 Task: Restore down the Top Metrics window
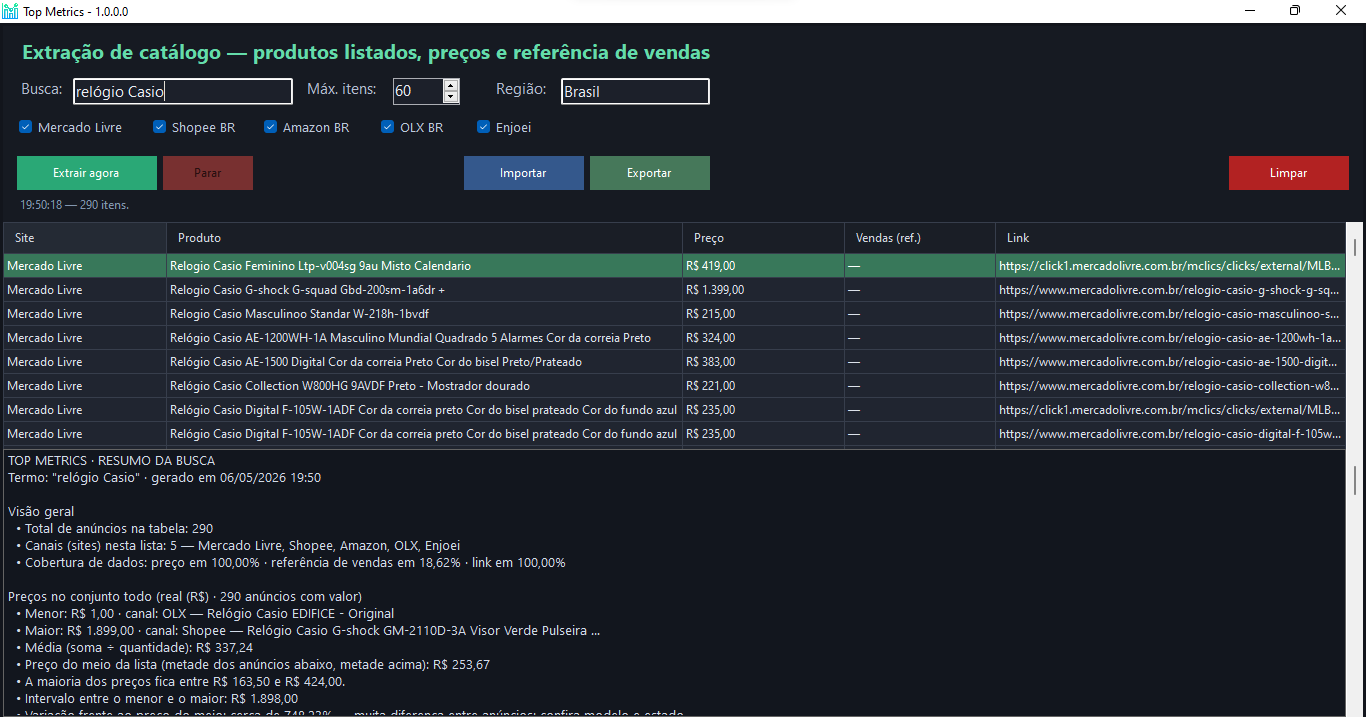pos(1295,11)
